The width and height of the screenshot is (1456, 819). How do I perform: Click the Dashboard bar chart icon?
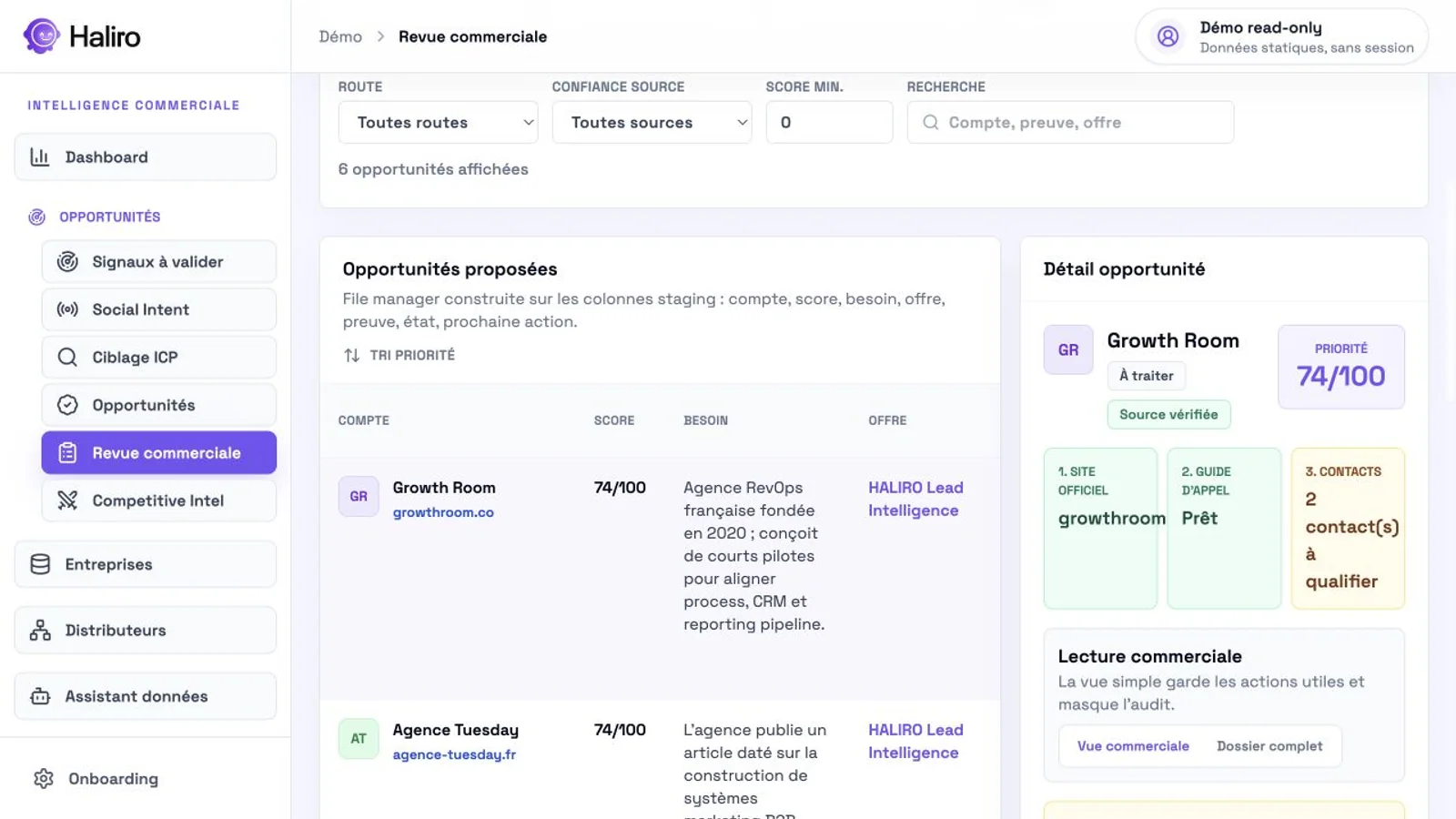(x=40, y=157)
